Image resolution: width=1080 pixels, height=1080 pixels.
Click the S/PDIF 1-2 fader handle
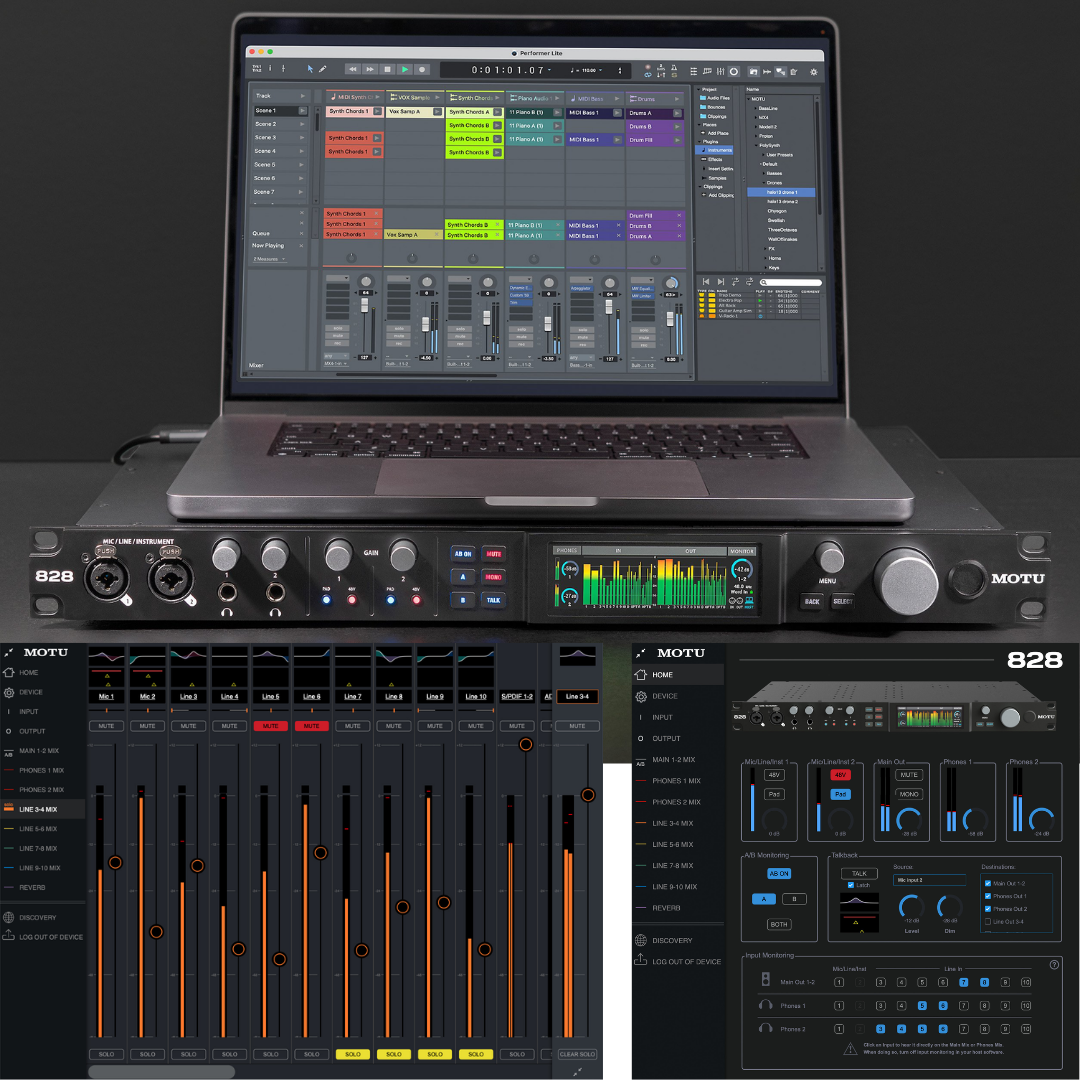pyautogui.click(x=526, y=745)
